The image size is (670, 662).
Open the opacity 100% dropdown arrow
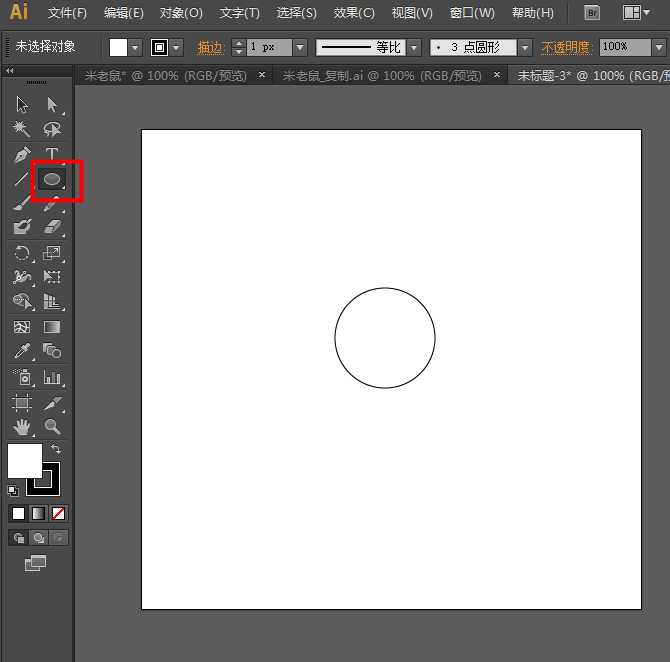(659, 47)
